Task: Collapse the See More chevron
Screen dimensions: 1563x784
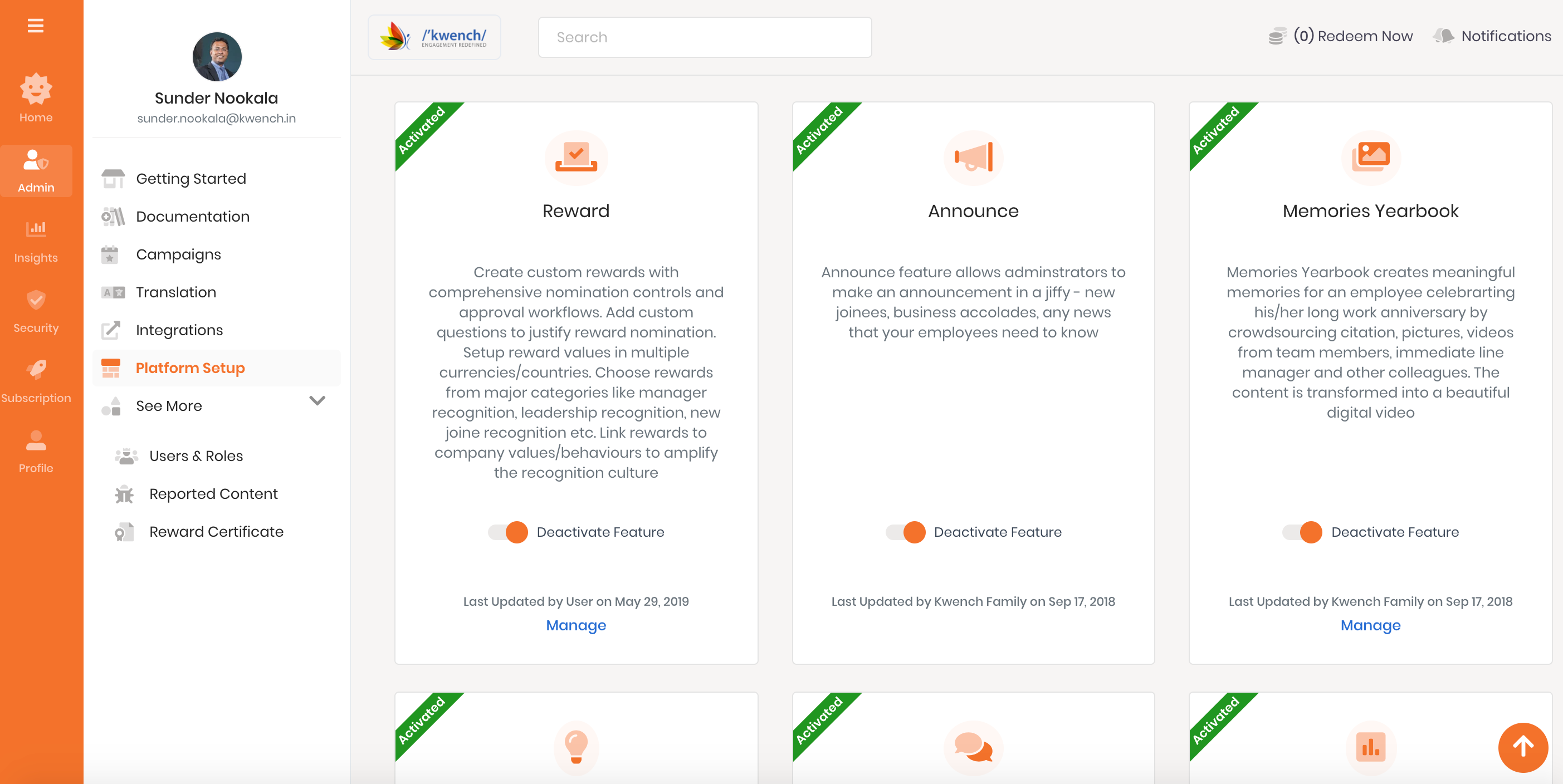Action: click(x=318, y=401)
